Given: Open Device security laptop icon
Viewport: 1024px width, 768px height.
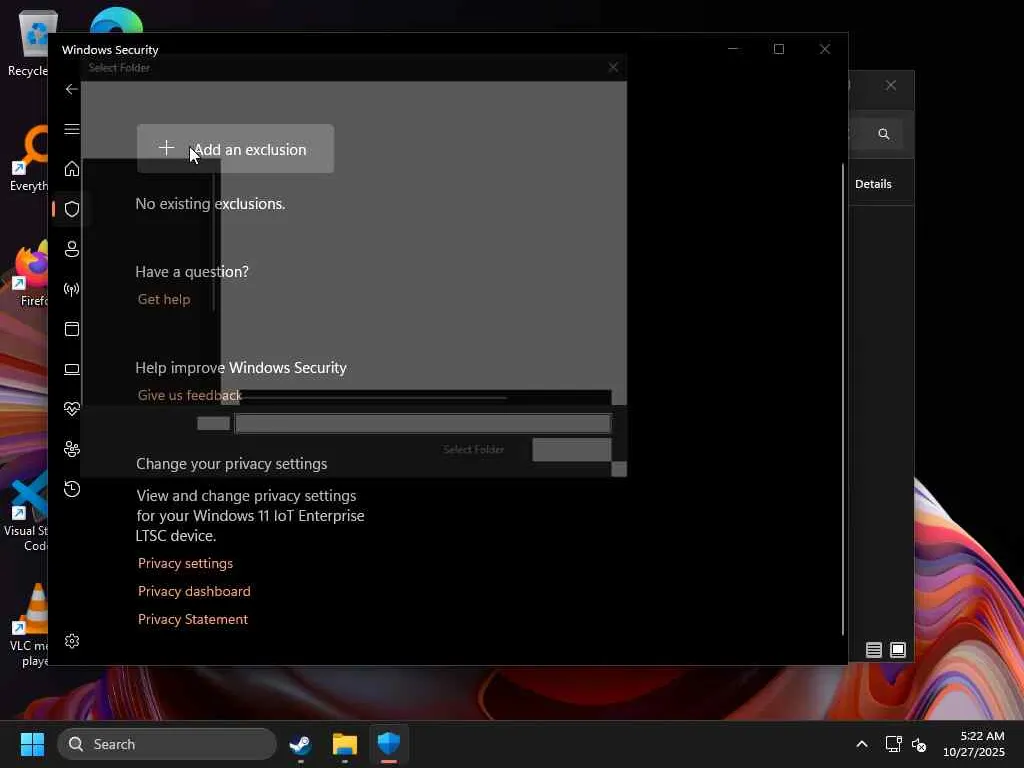Looking at the screenshot, I should [x=72, y=370].
